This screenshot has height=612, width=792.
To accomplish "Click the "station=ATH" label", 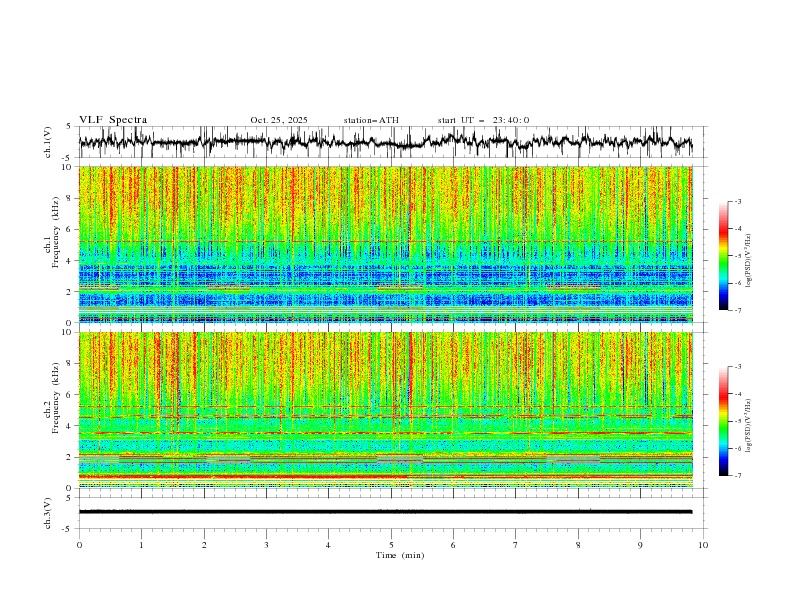I will (371, 120).
